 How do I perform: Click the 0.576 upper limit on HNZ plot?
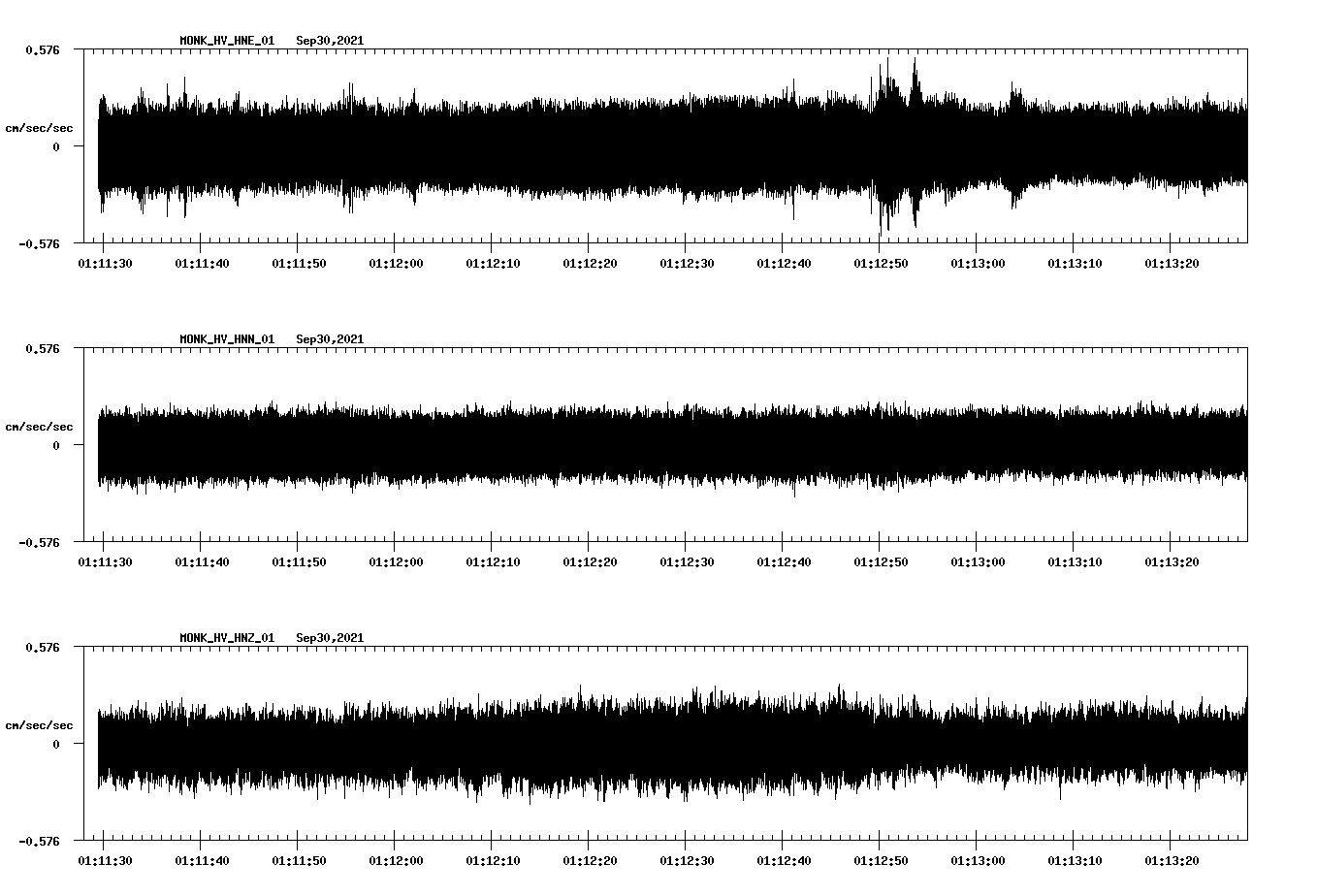tap(42, 647)
